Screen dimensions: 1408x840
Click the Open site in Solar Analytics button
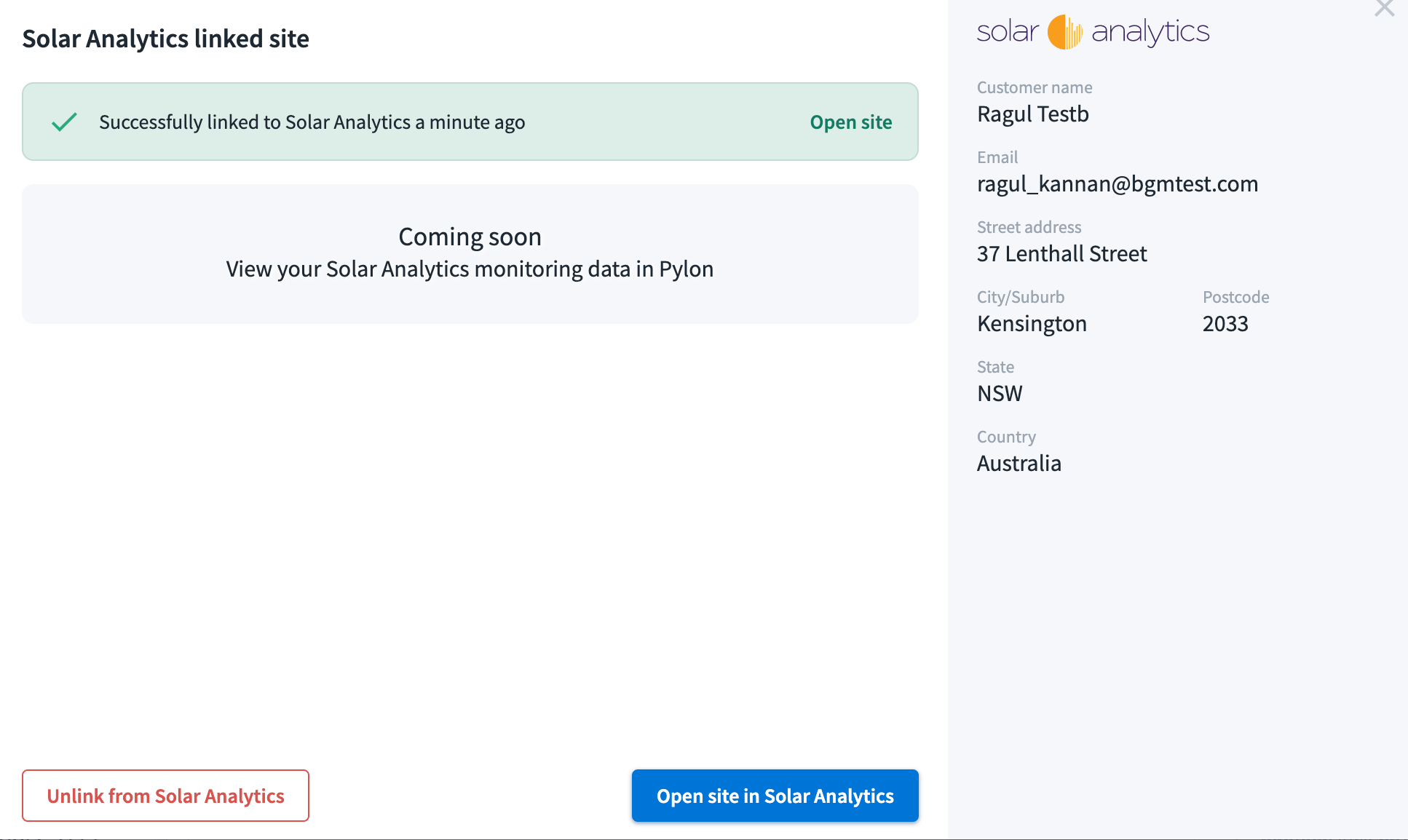775,796
